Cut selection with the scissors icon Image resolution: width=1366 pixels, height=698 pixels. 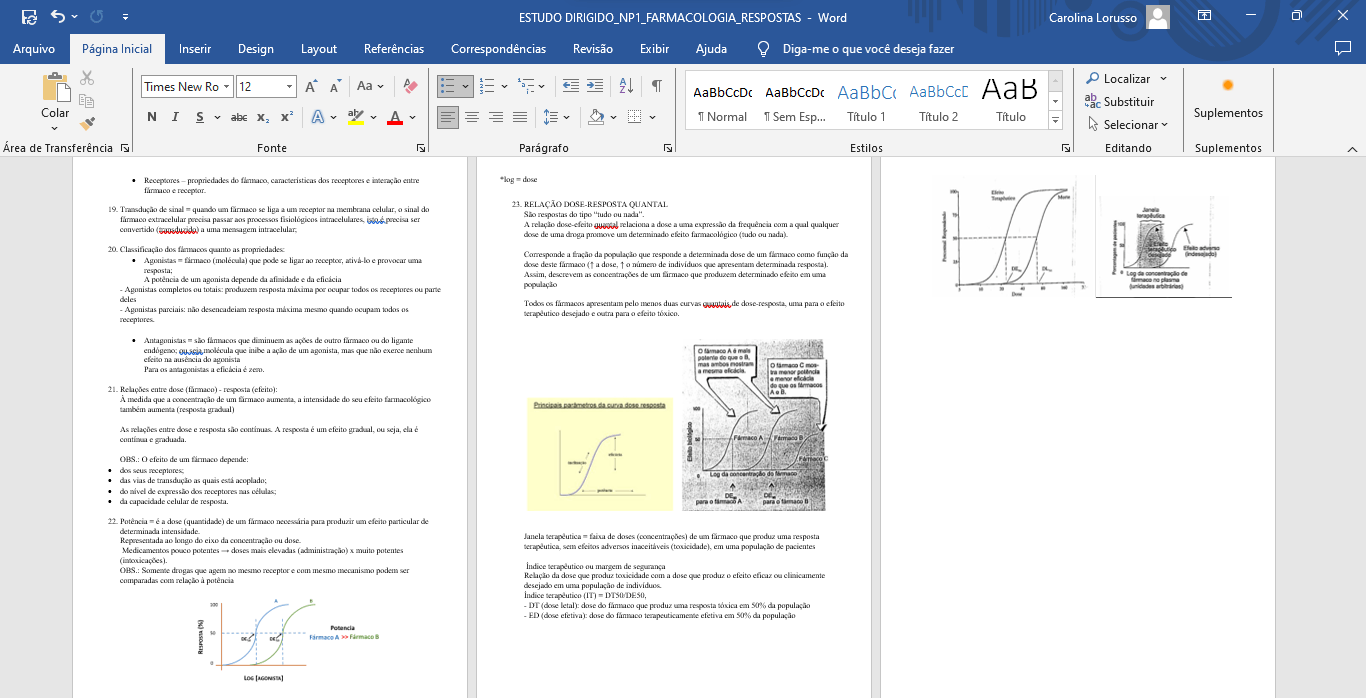[87, 78]
